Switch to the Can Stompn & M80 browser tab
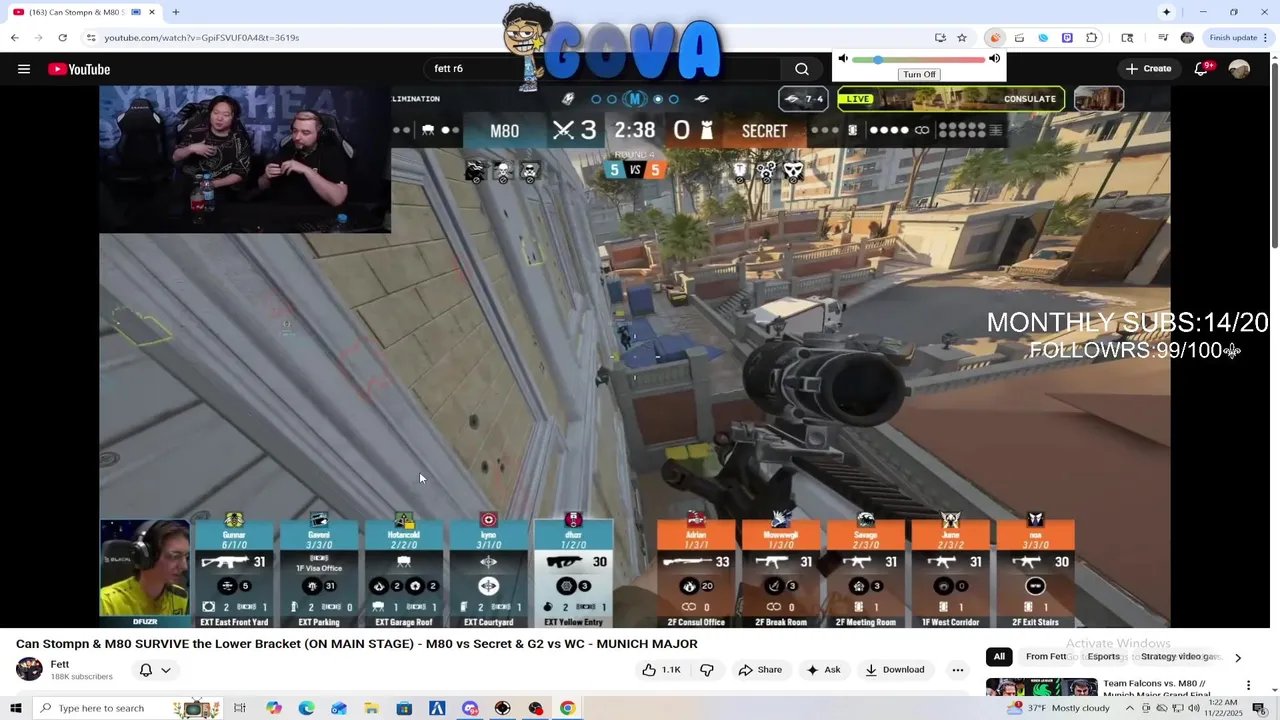This screenshot has height=720, width=1280. point(84,12)
